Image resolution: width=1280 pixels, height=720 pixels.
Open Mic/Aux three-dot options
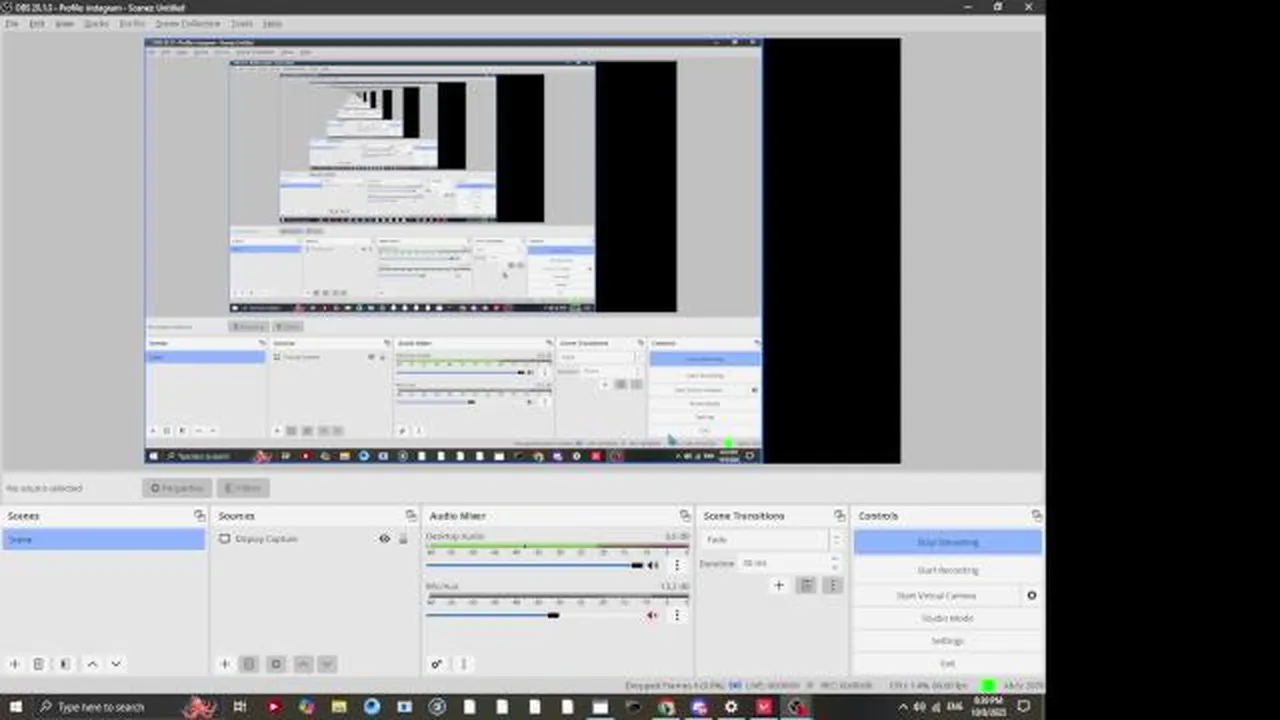pos(677,615)
